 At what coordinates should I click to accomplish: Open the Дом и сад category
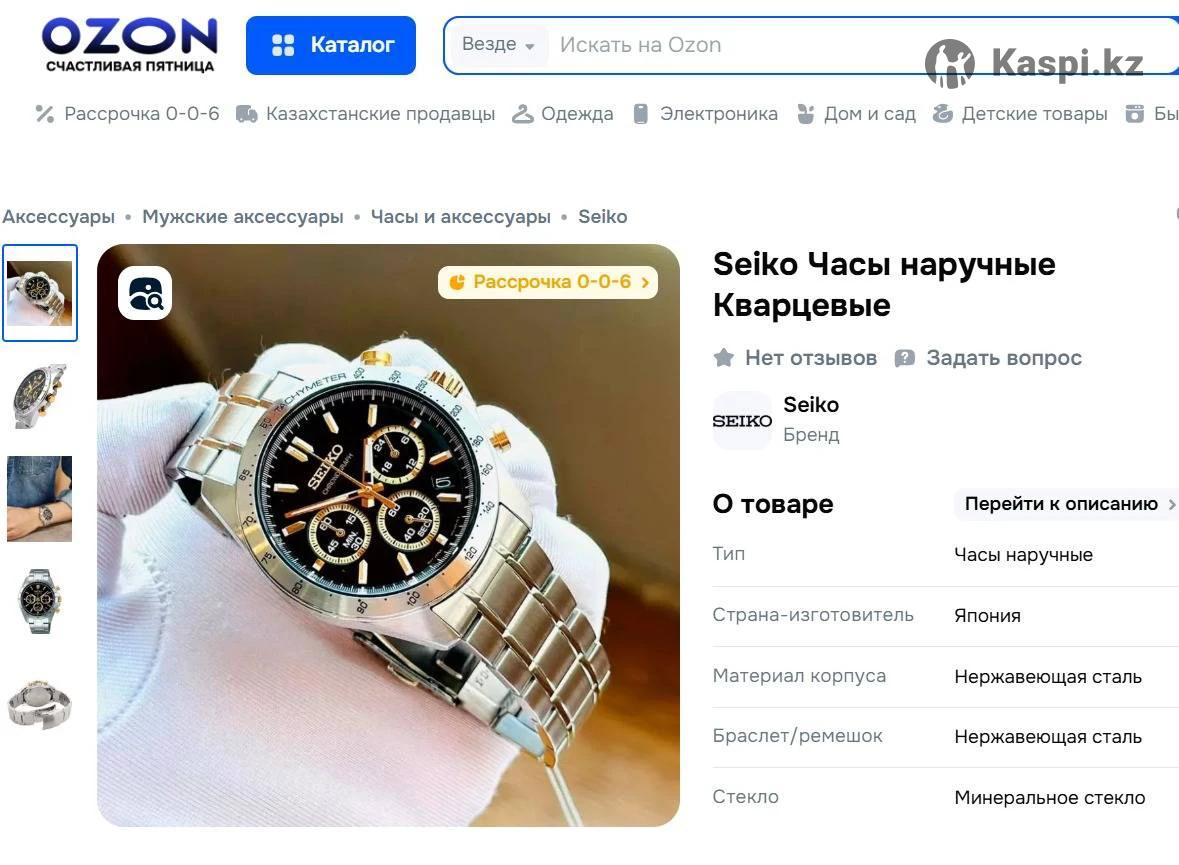pyautogui.click(x=856, y=114)
